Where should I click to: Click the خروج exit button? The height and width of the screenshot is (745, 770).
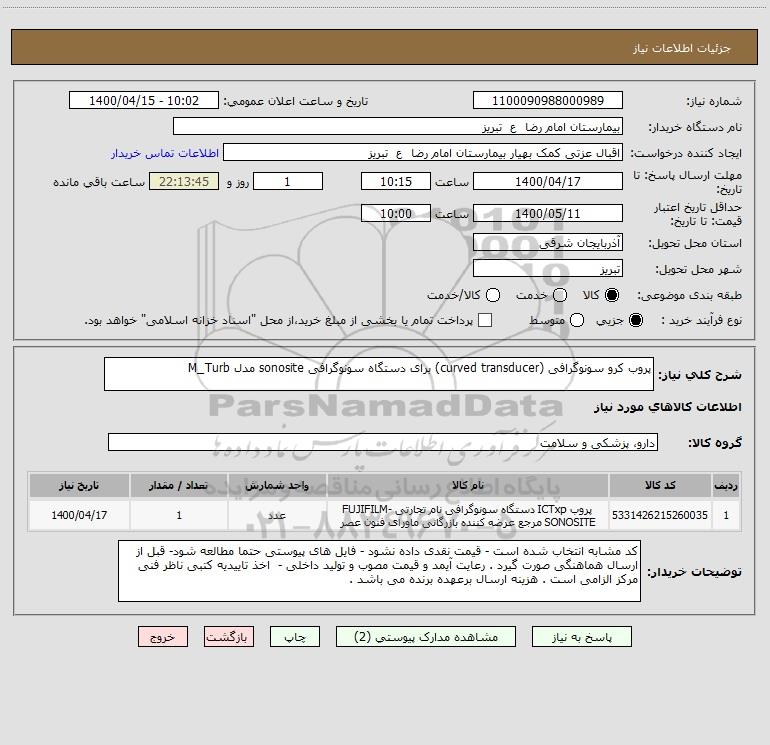[x=163, y=636]
